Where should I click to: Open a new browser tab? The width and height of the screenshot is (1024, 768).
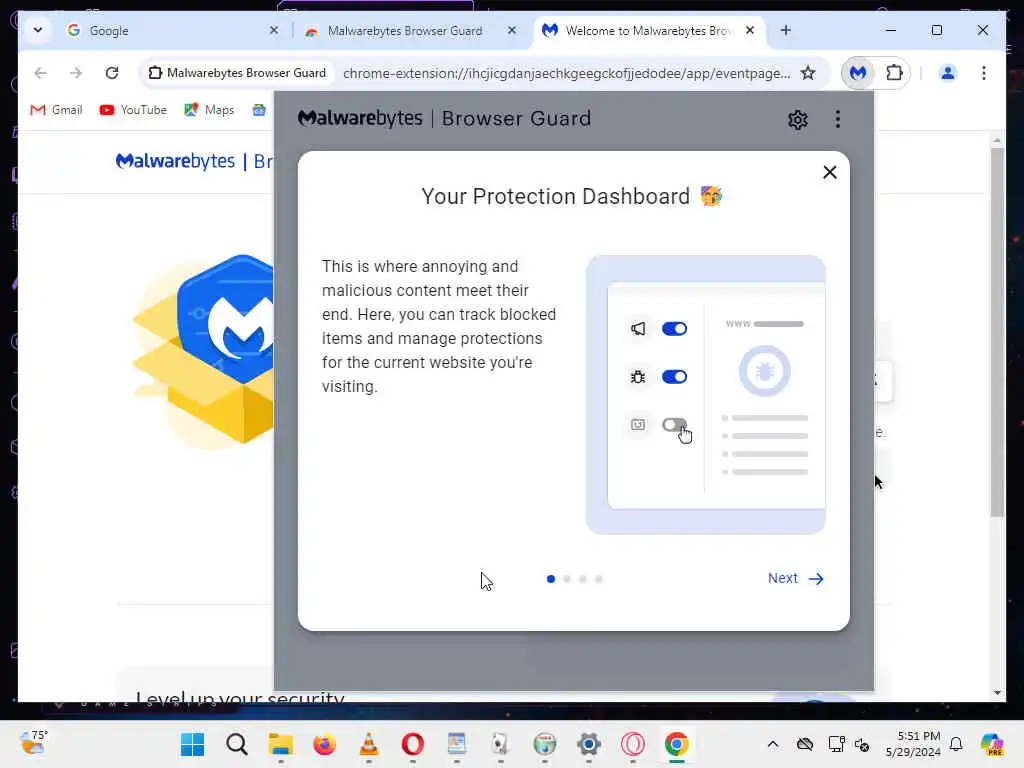786,30
